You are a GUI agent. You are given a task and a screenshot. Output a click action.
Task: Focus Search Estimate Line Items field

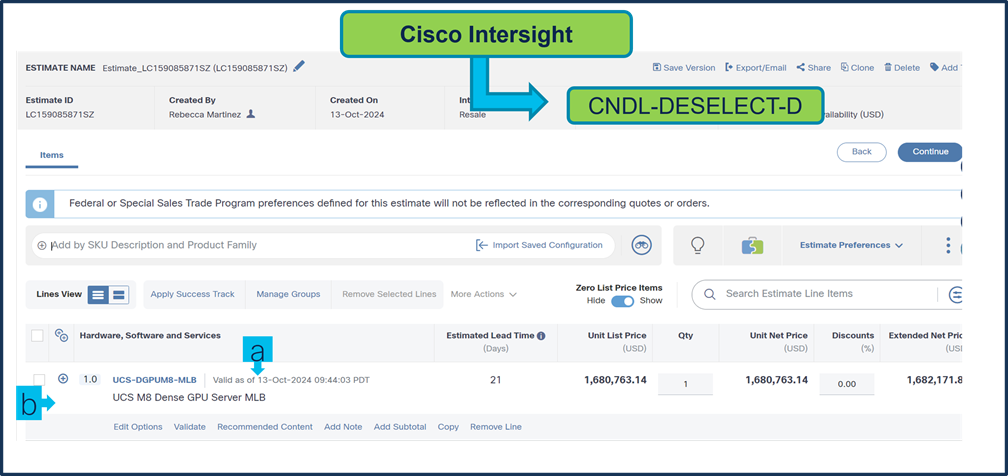[826, 294]
